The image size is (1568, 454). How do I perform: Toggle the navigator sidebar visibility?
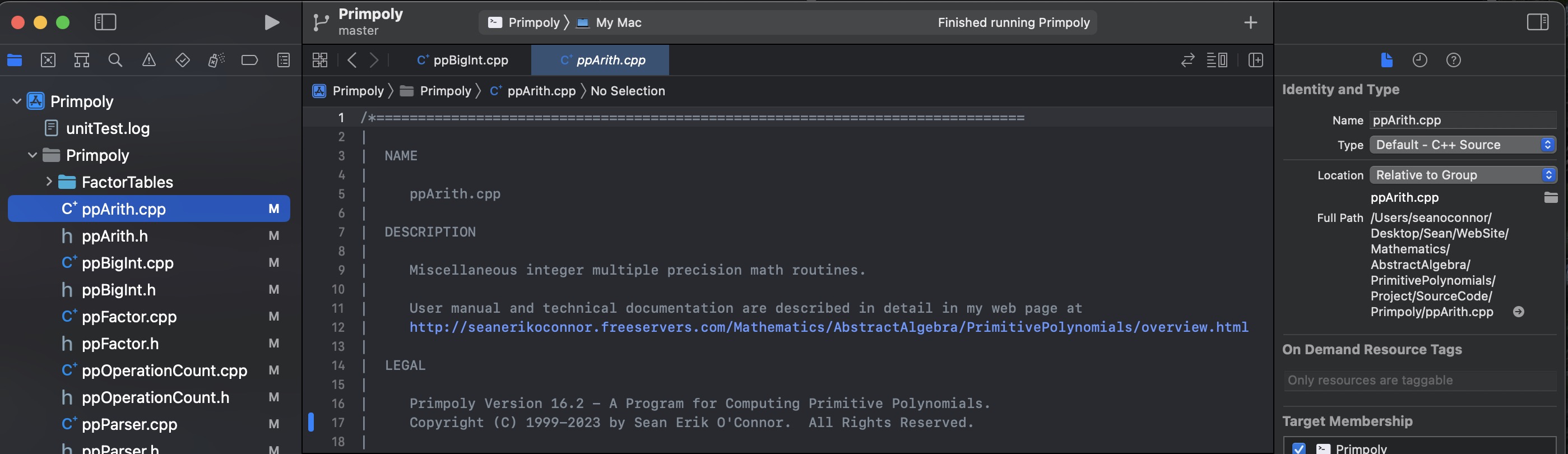click(x=105, y=22)
